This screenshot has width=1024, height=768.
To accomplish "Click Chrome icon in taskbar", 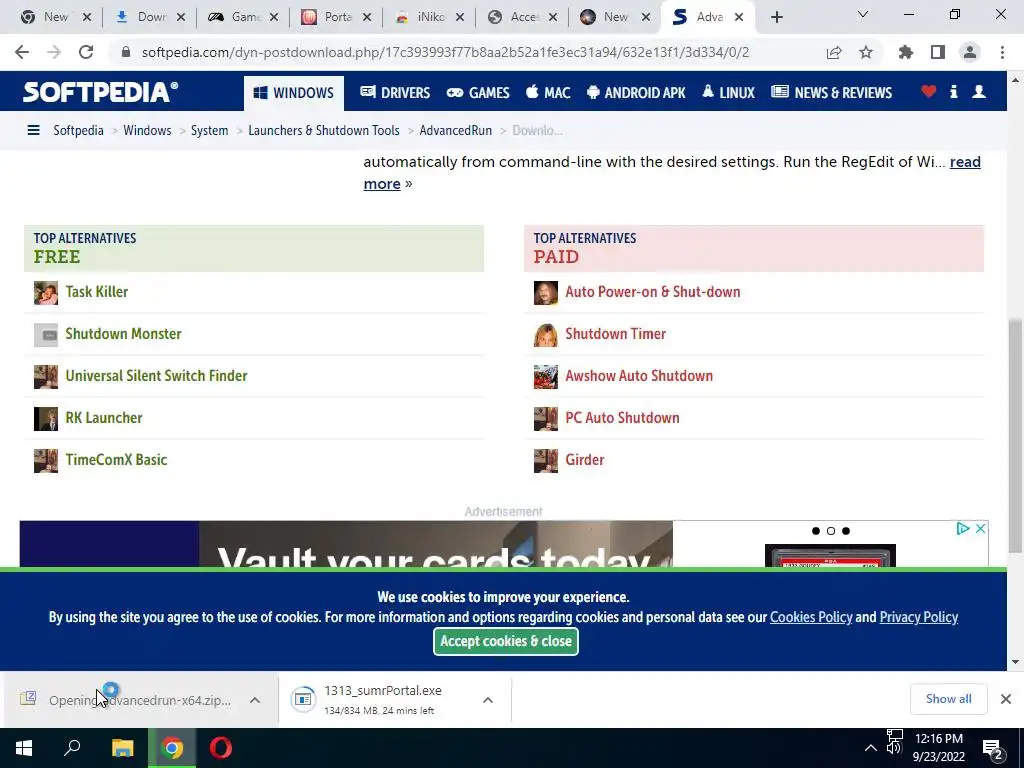I will [172, 748].
